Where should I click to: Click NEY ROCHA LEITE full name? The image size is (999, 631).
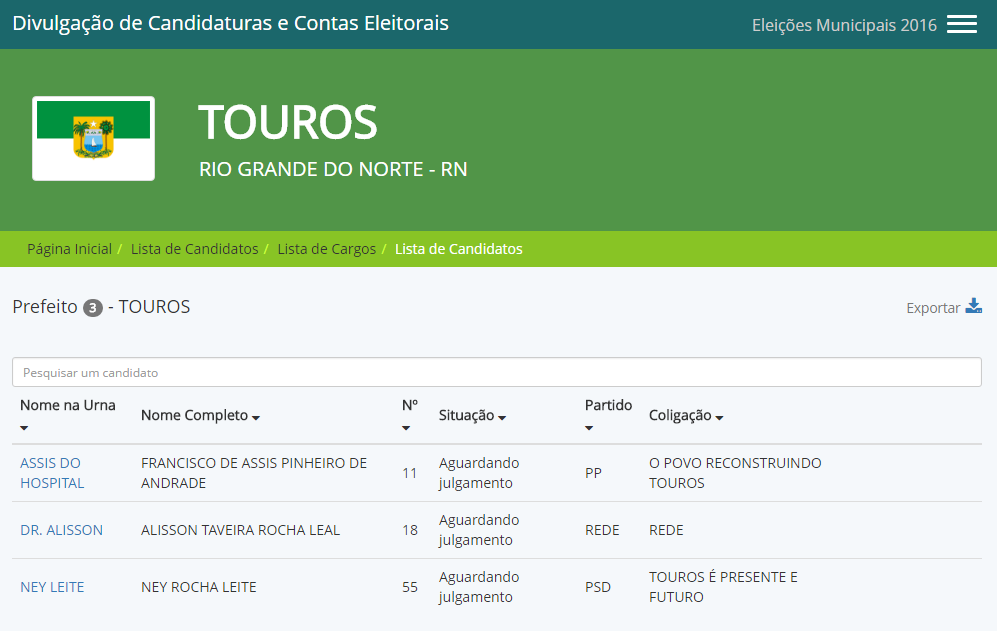tap(199, 587)
